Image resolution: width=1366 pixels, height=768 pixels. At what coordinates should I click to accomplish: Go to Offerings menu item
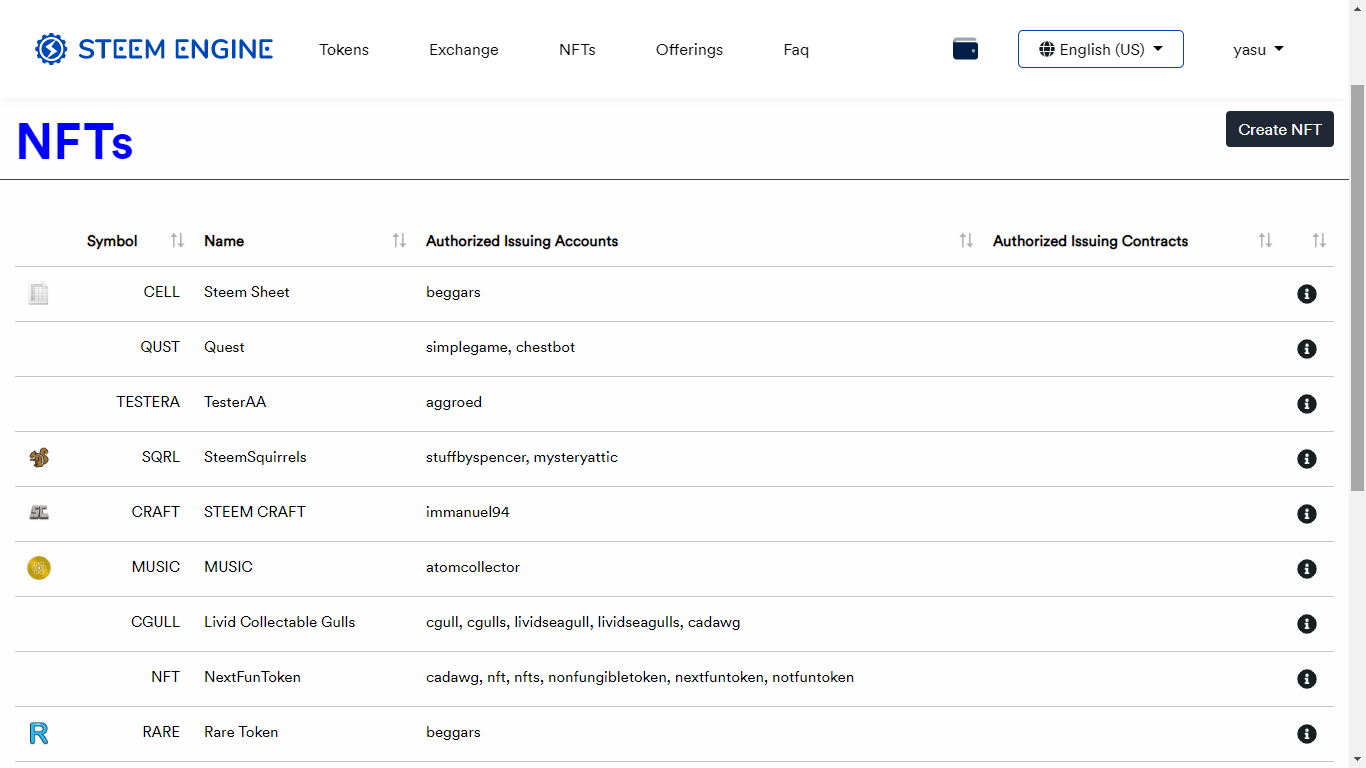pyautogui.click(x=689, y=49)
